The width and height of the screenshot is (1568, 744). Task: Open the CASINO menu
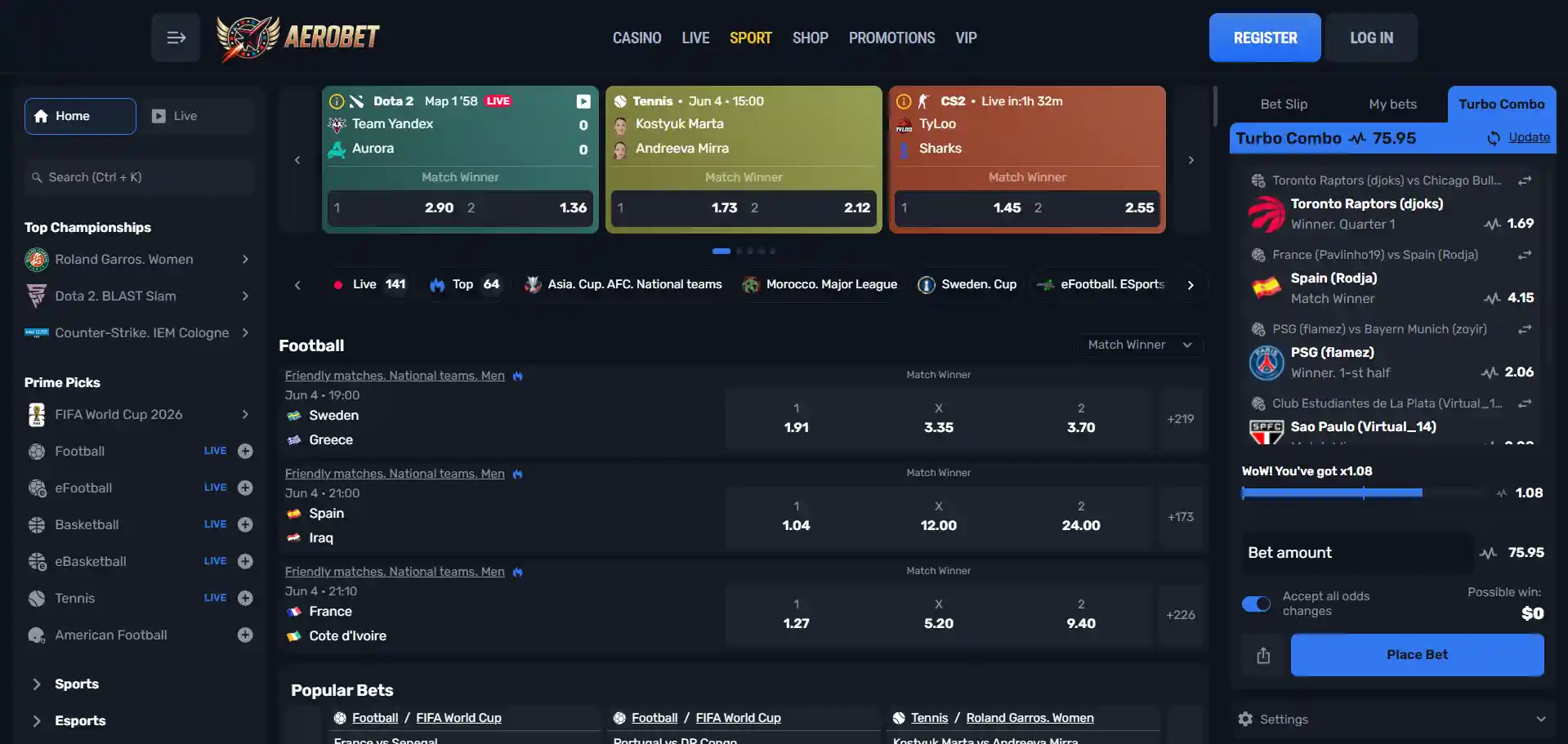pos(637,38)
